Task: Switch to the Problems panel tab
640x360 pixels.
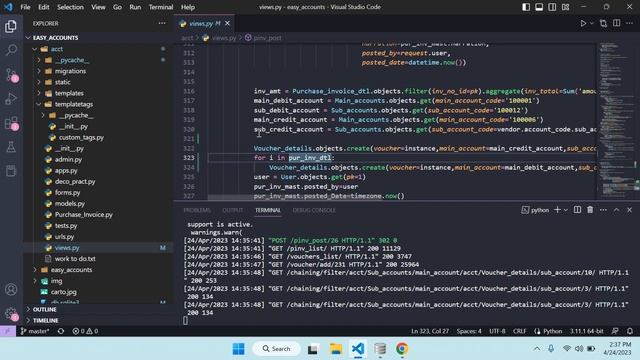Action: pyautogui.click(x=197, y=210)
